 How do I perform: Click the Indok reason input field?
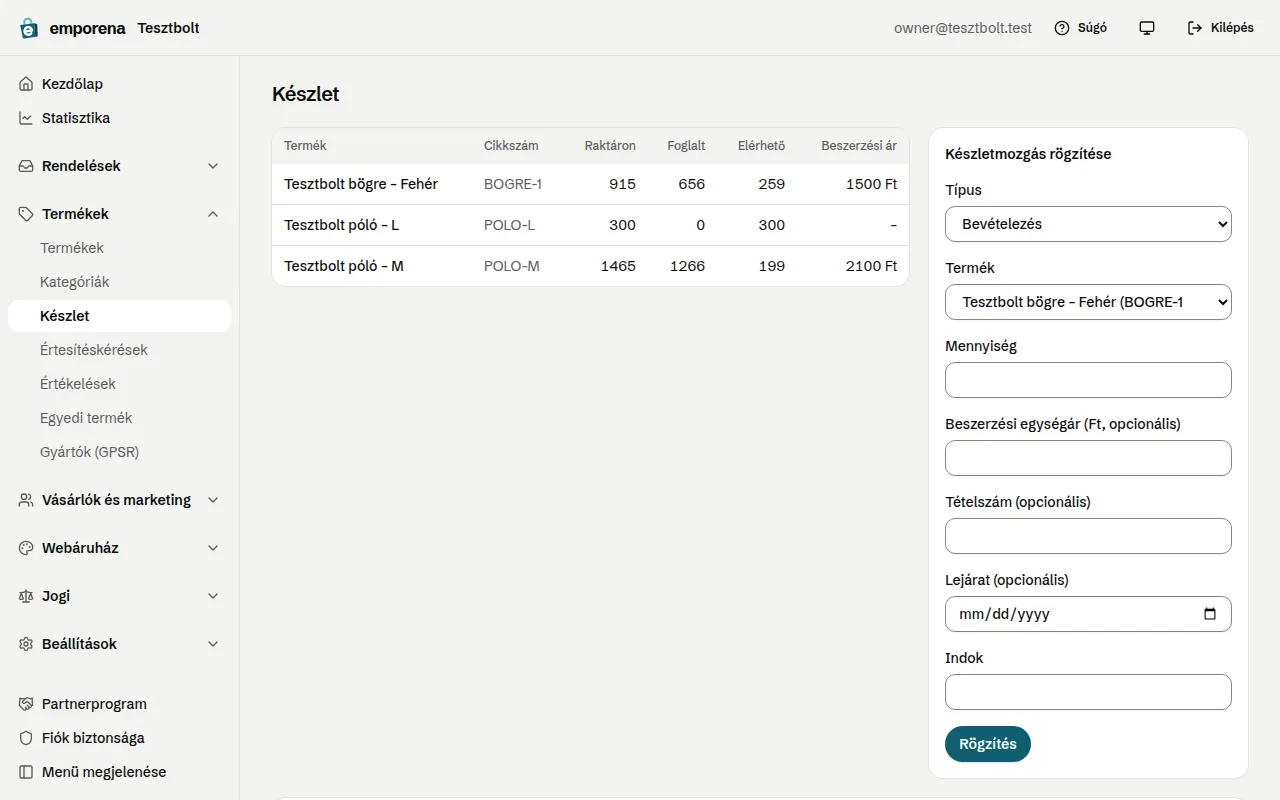click(x=1088, y=692)
